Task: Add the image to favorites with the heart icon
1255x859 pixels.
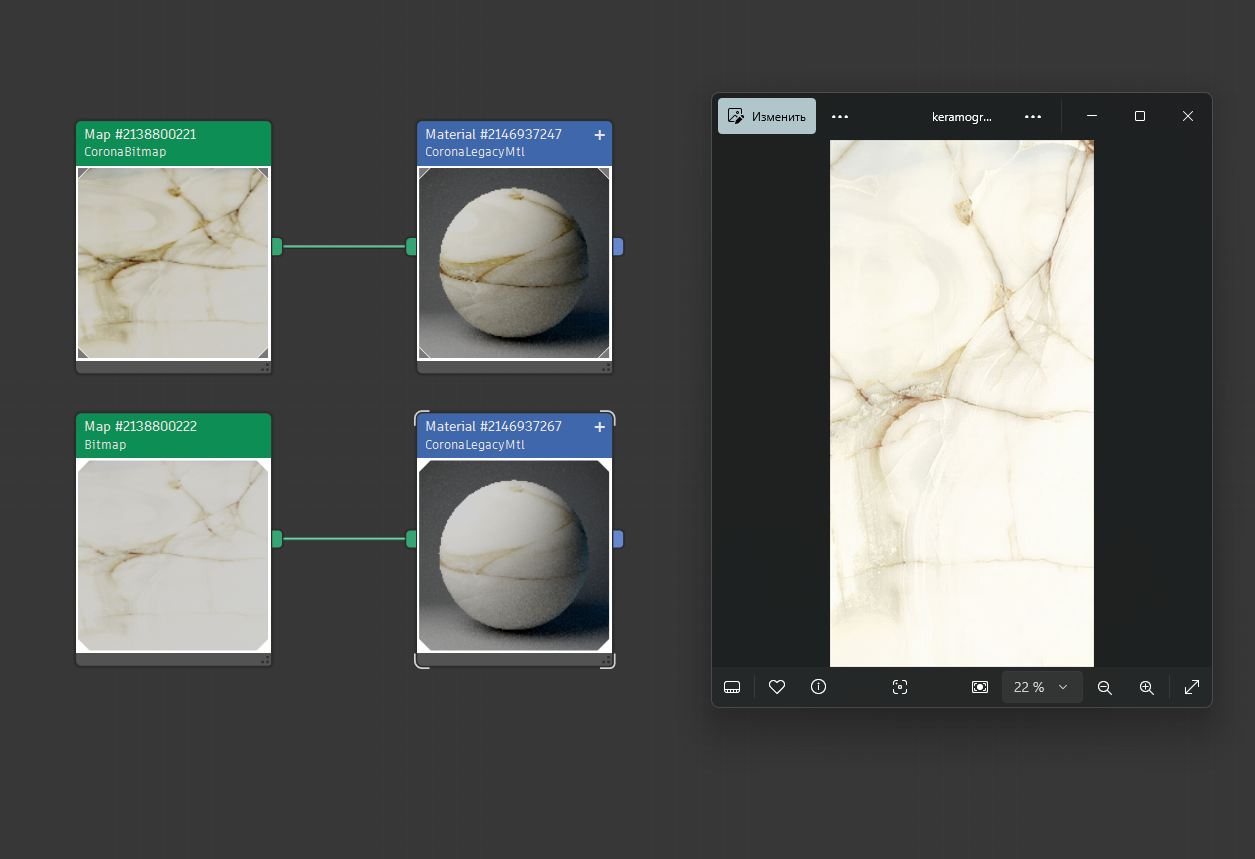Action: (777, 687)
